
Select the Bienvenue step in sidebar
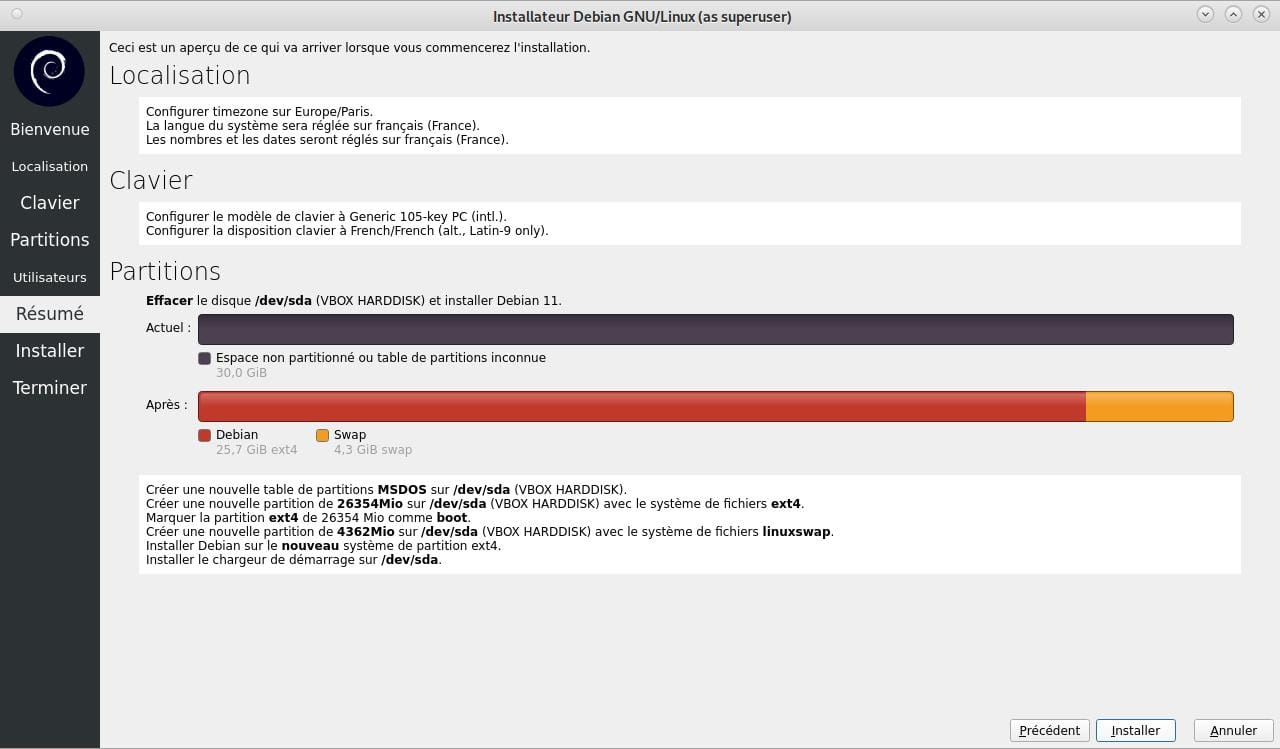coord(50,129)
